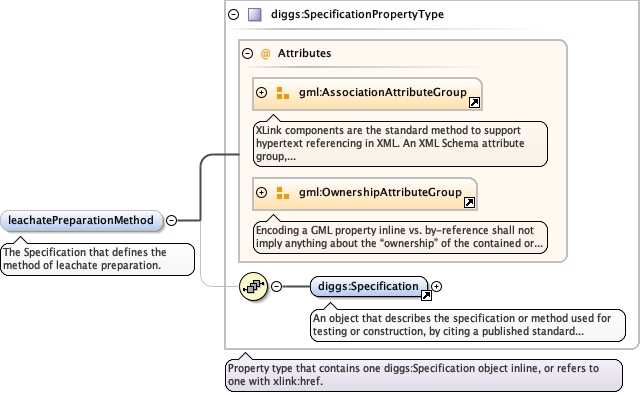Collapse the leachatePreparationMethod element

[x=171, y=221]
